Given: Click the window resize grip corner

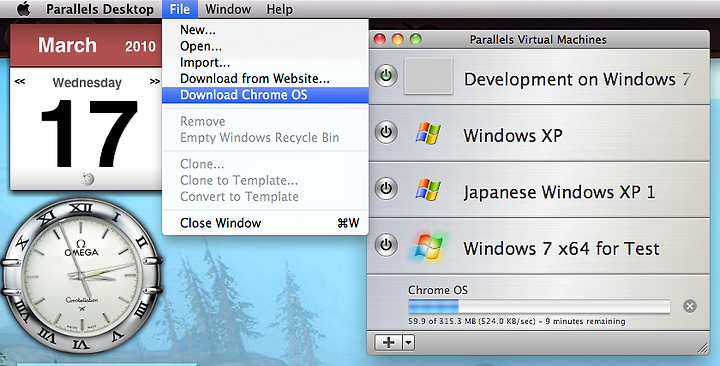Looking at the screenshot, I should [x=703, y=348].
